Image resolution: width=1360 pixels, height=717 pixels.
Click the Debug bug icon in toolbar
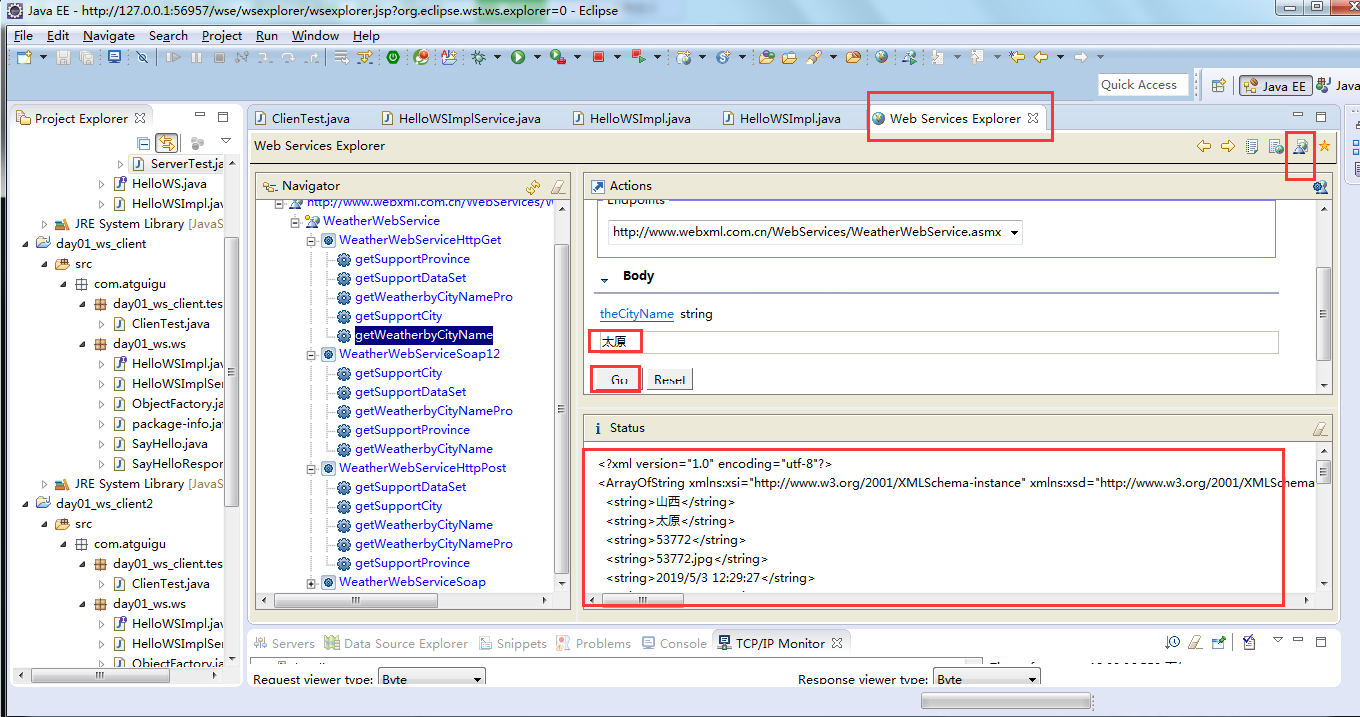tap(479, 57)
